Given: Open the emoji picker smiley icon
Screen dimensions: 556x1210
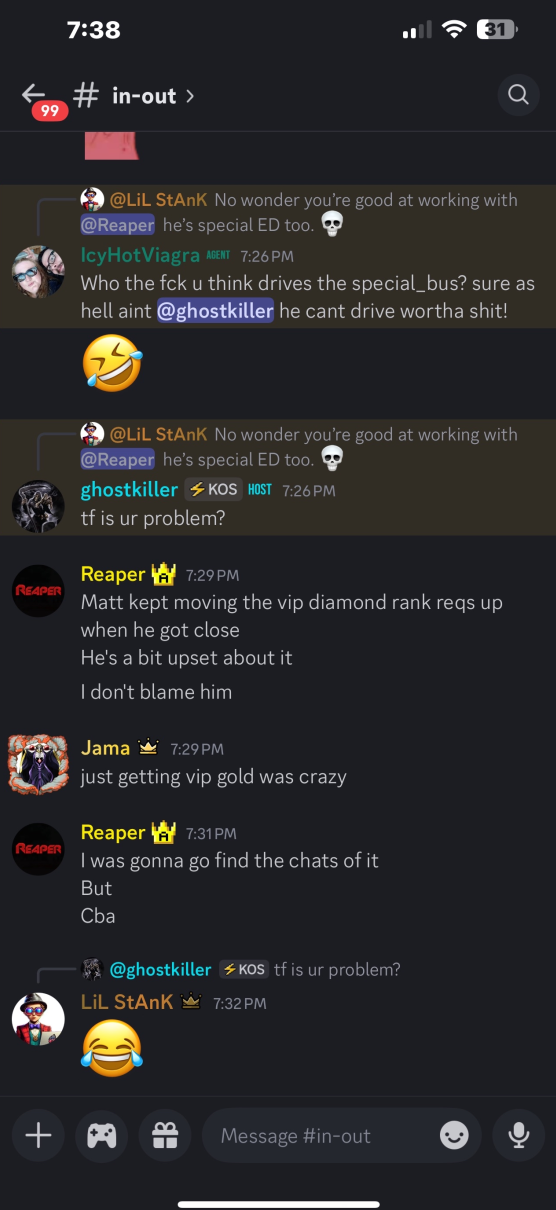Looking at the screenshot, I should [x=454, y=1135].
